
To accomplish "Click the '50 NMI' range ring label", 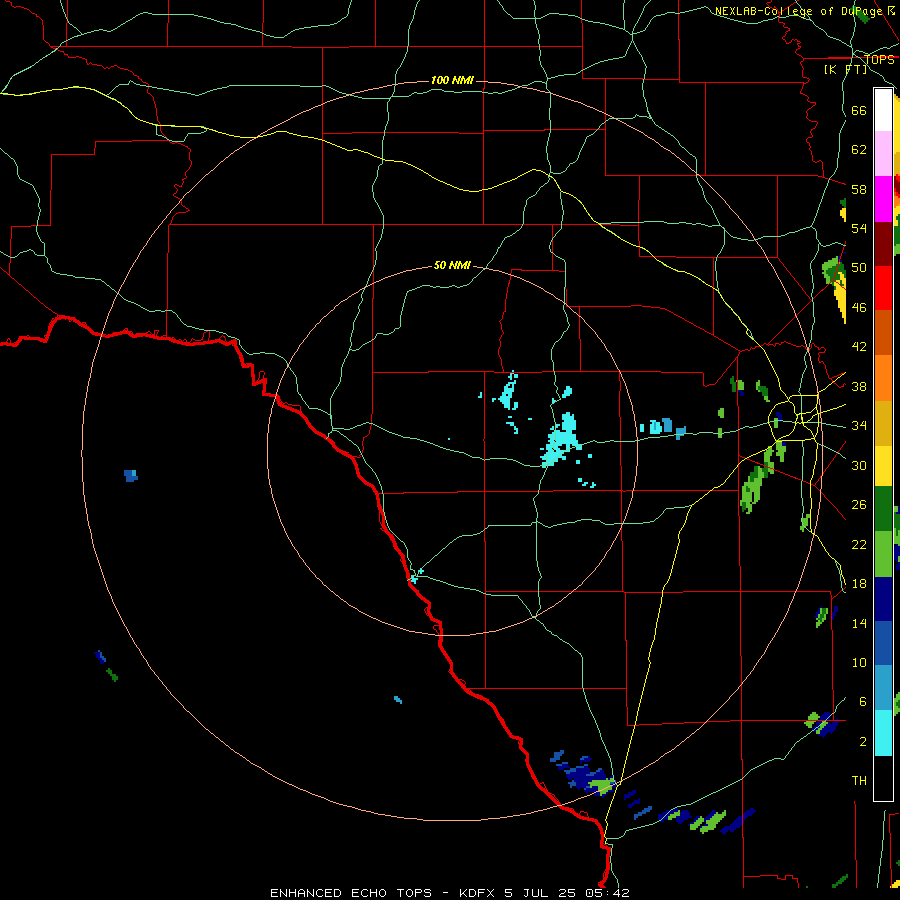I will [x=452, y=265].
